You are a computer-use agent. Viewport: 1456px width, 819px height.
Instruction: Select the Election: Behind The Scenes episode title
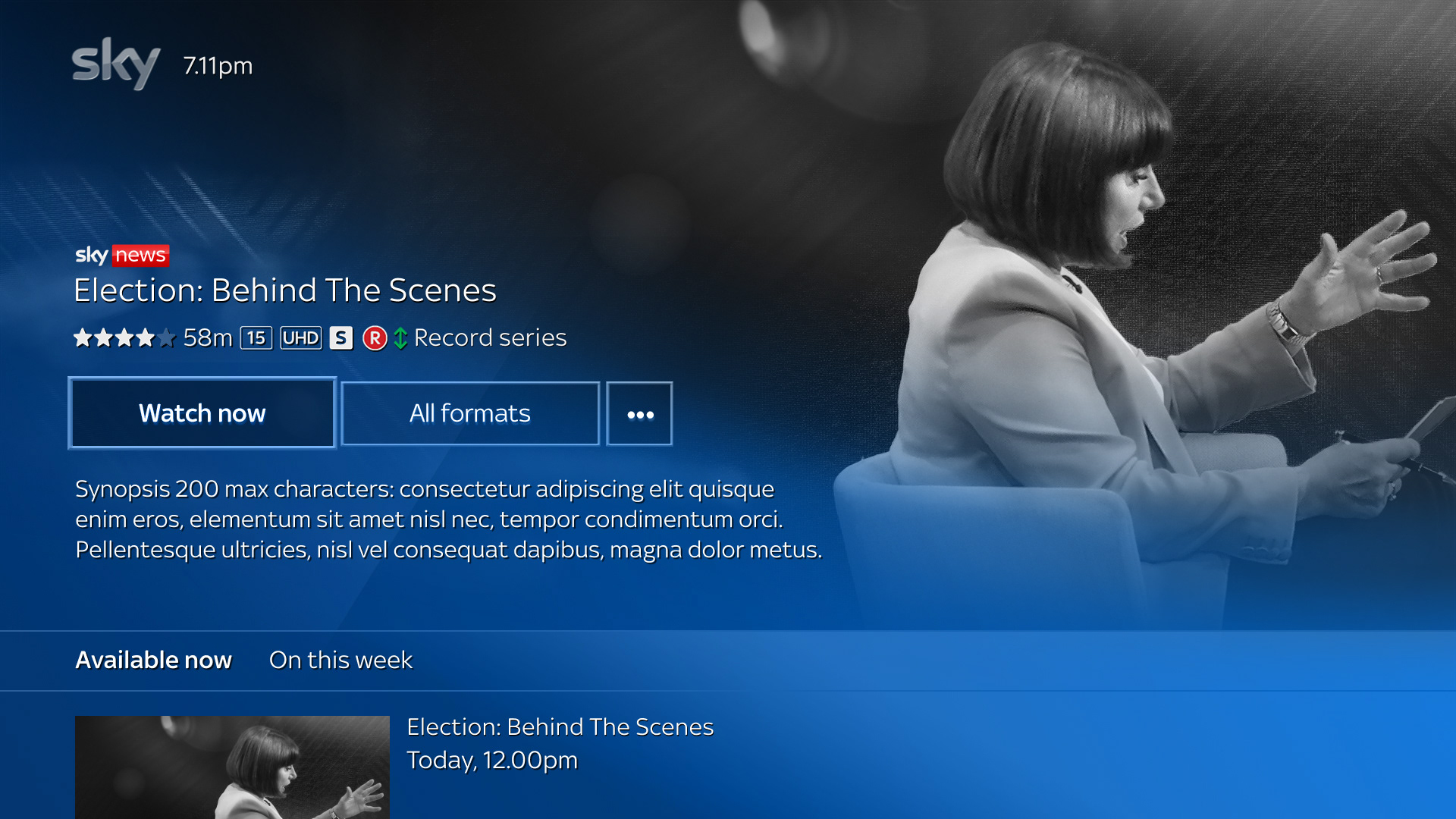click(x=560, y=726)
